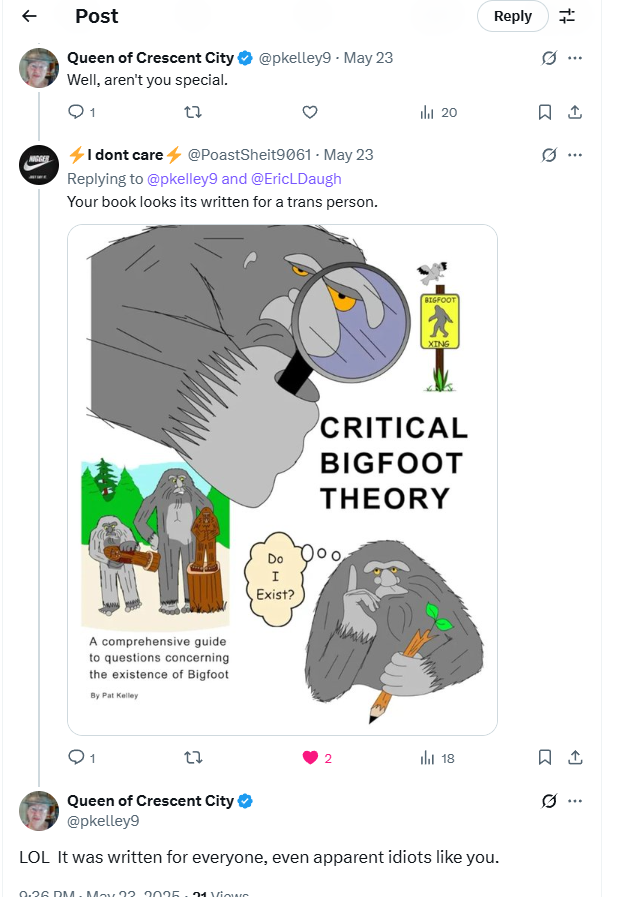View analytics showing 18 views
The height and width of the screenshot is (897, 629).
(437, 758)
